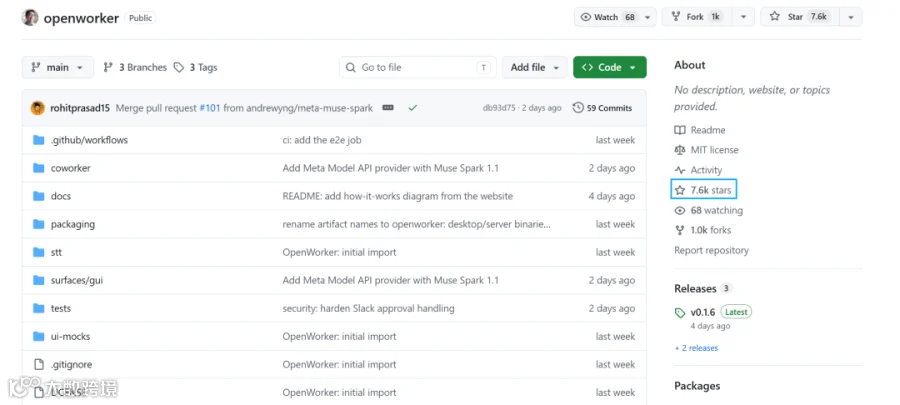Open the Fork options dropdown arrow
Screen dimensions: 900x405
744,17
